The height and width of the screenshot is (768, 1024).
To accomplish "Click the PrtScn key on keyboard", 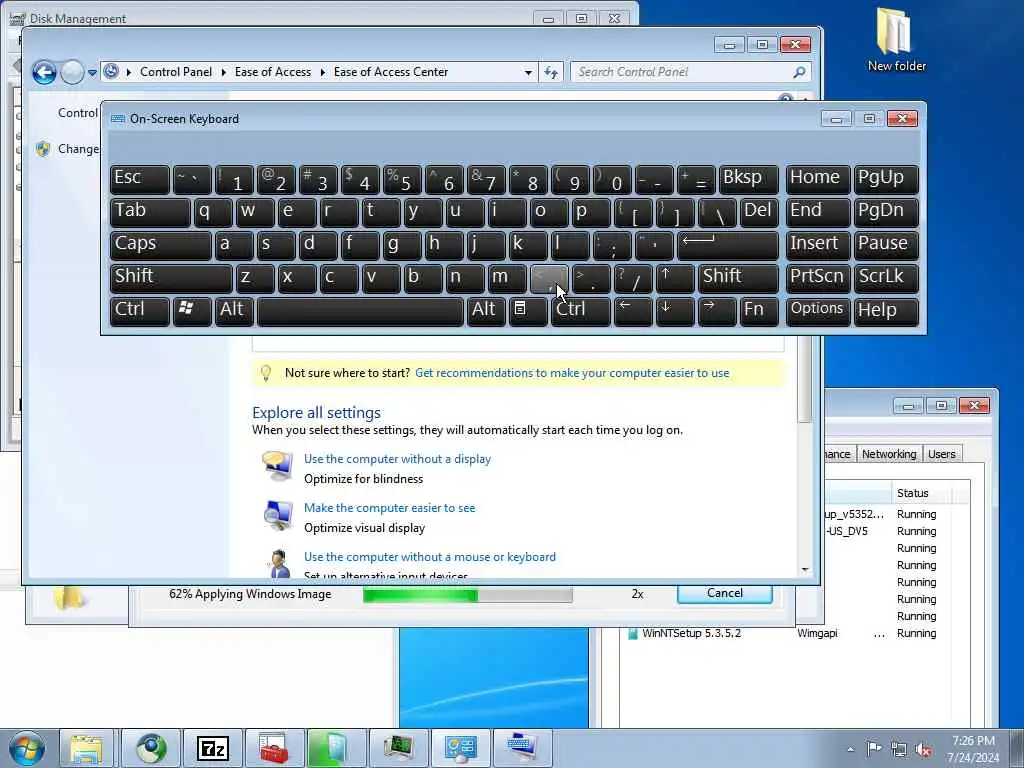I will (x=818, y=278).
